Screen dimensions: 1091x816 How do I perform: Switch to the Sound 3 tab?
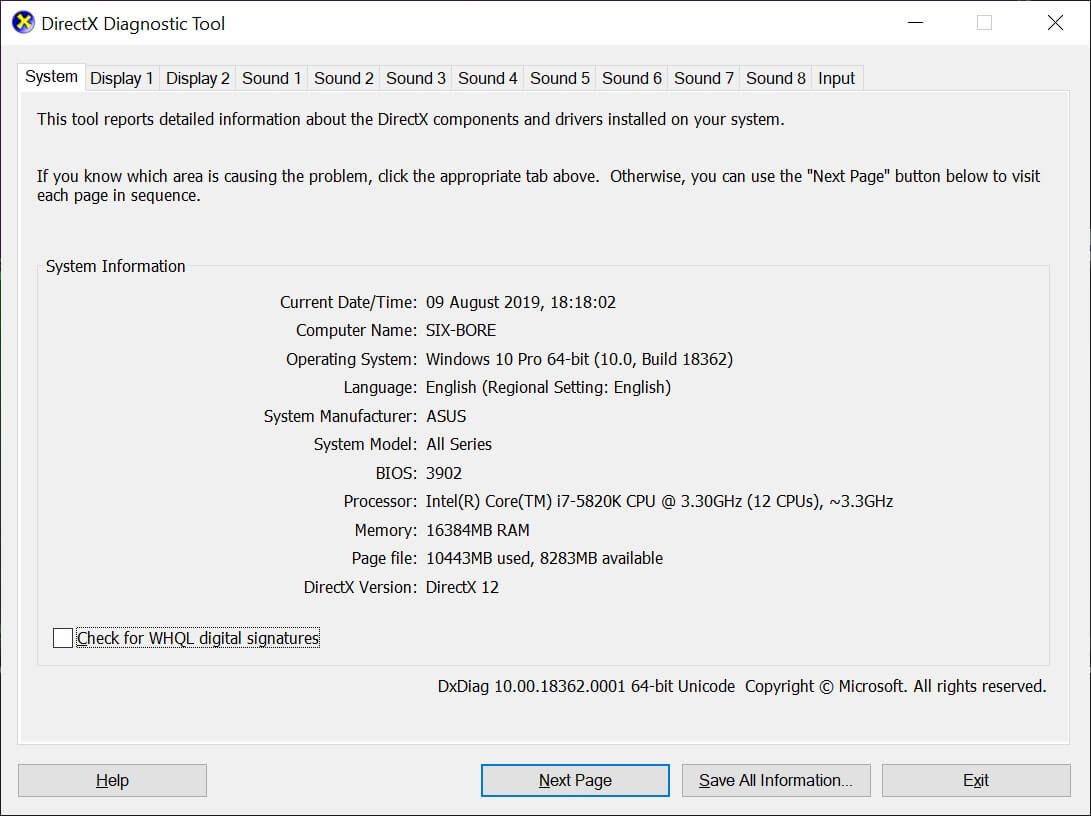[x=415, y=78]
